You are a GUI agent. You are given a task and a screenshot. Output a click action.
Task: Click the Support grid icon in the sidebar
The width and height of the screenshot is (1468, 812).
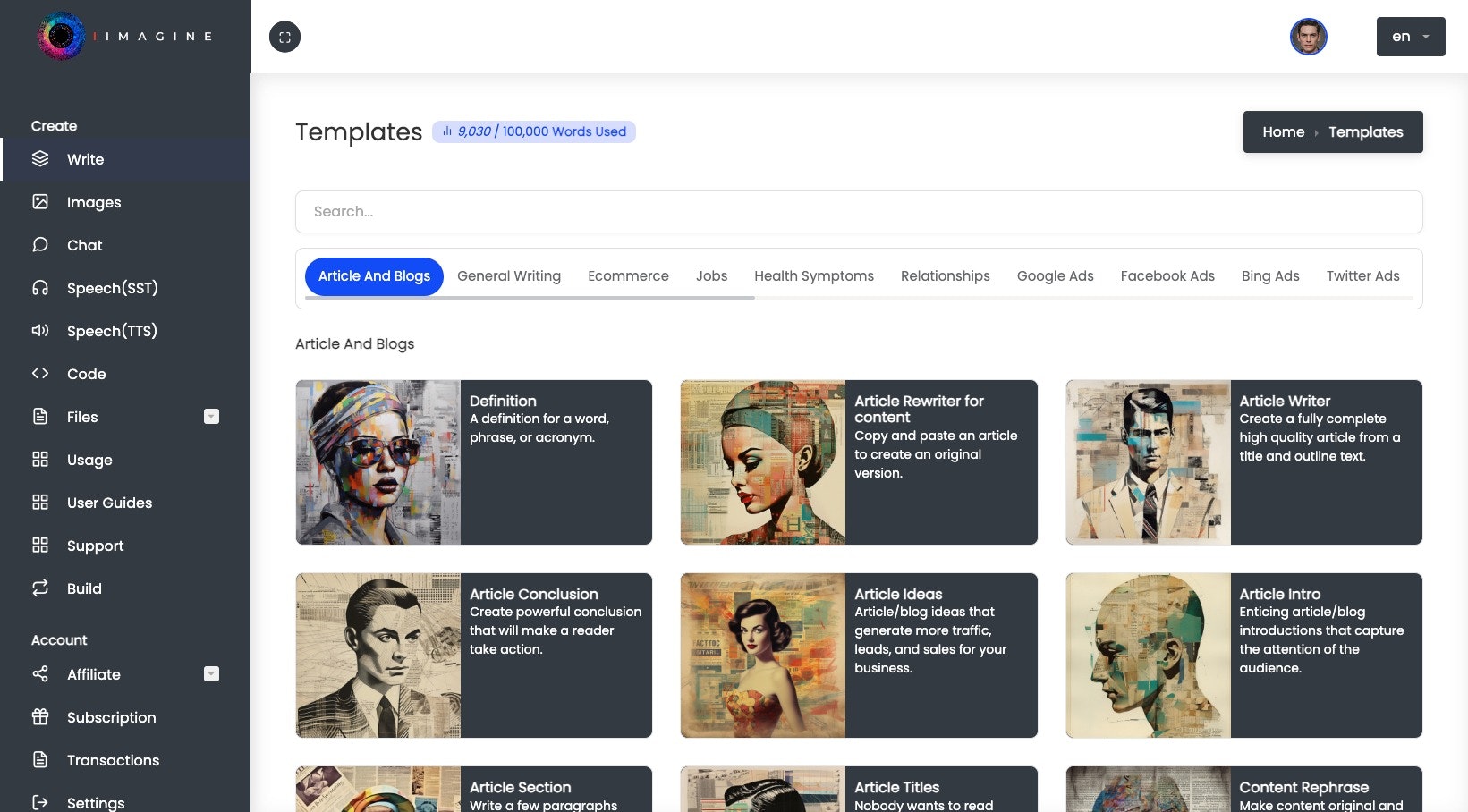[40, 546]
